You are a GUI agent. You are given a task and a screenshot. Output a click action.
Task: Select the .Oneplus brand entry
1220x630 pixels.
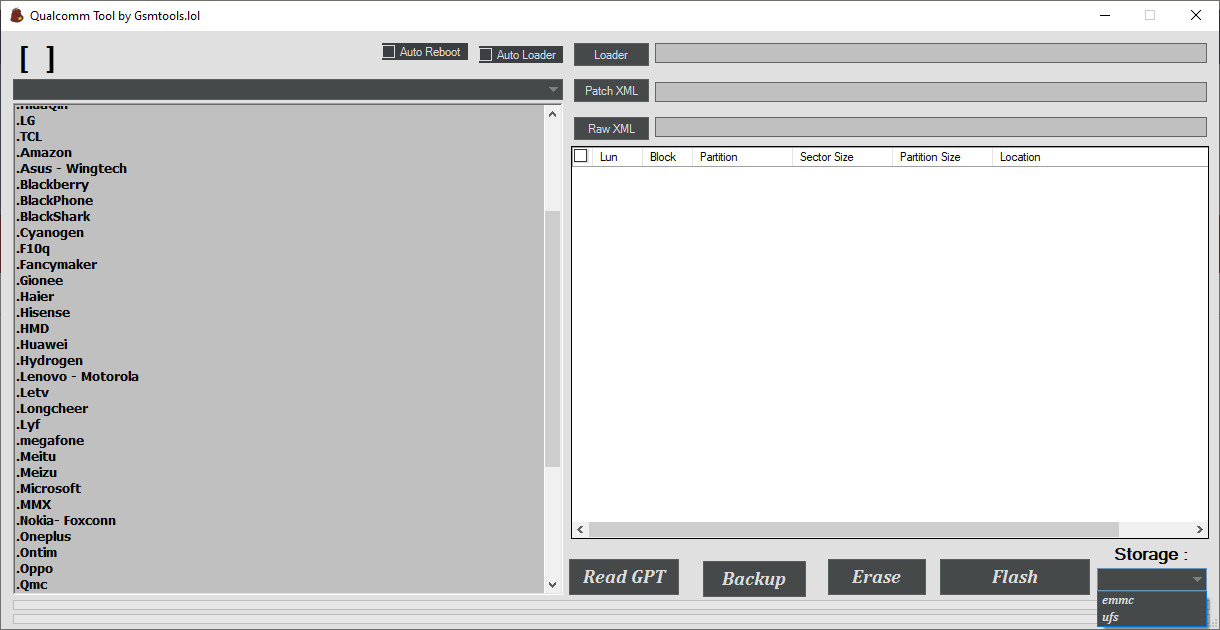point(44,536)
